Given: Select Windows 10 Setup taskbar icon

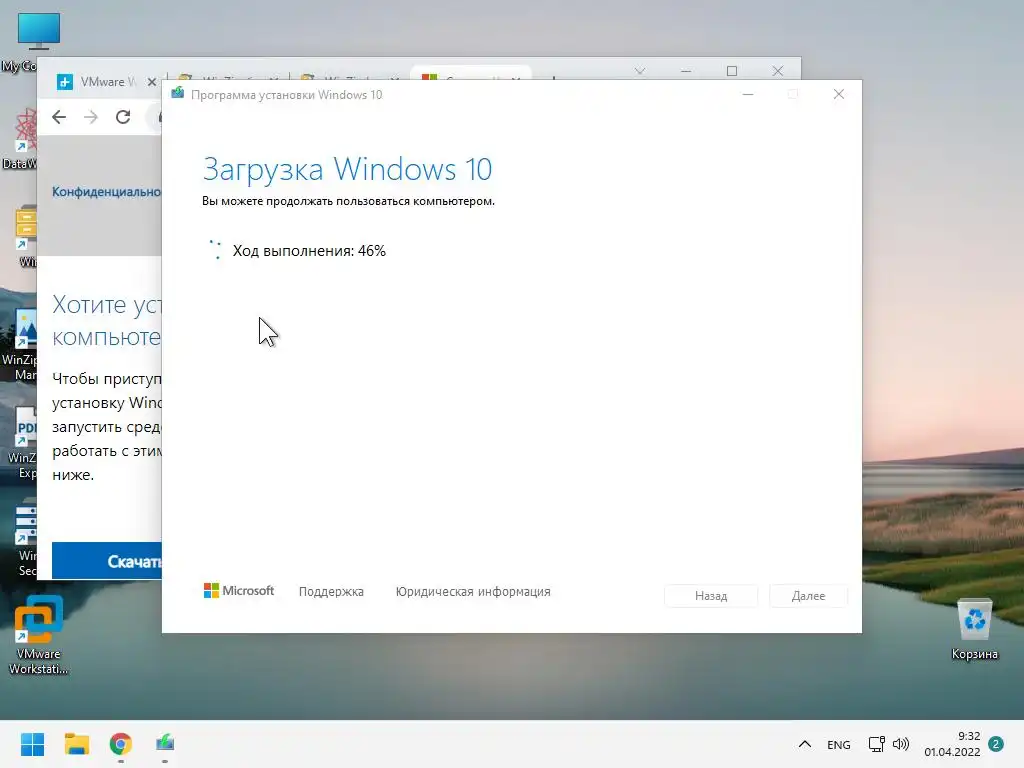Looking at the screenshot, I should 165,743.
